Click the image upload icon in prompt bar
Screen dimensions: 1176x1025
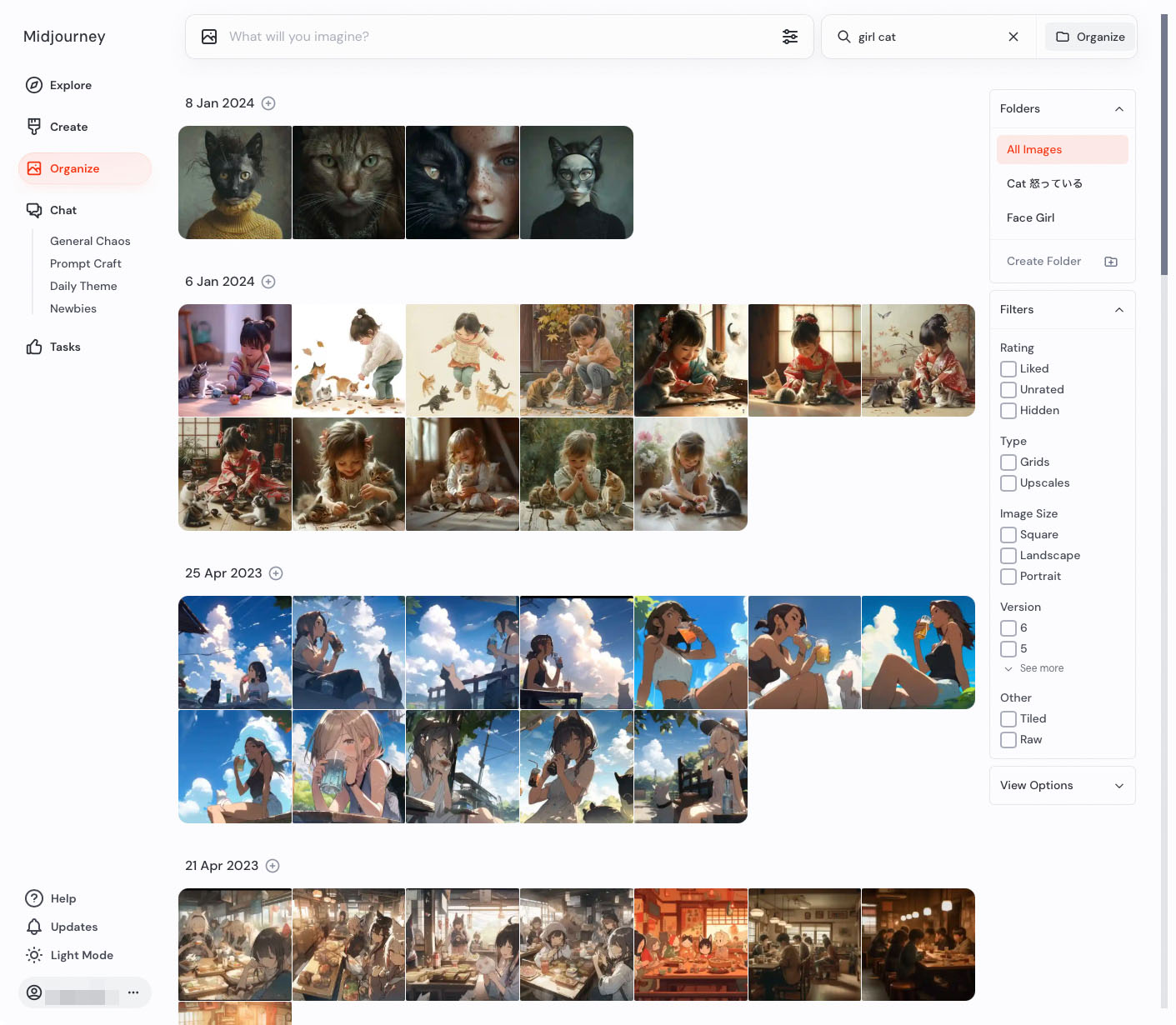209,37
